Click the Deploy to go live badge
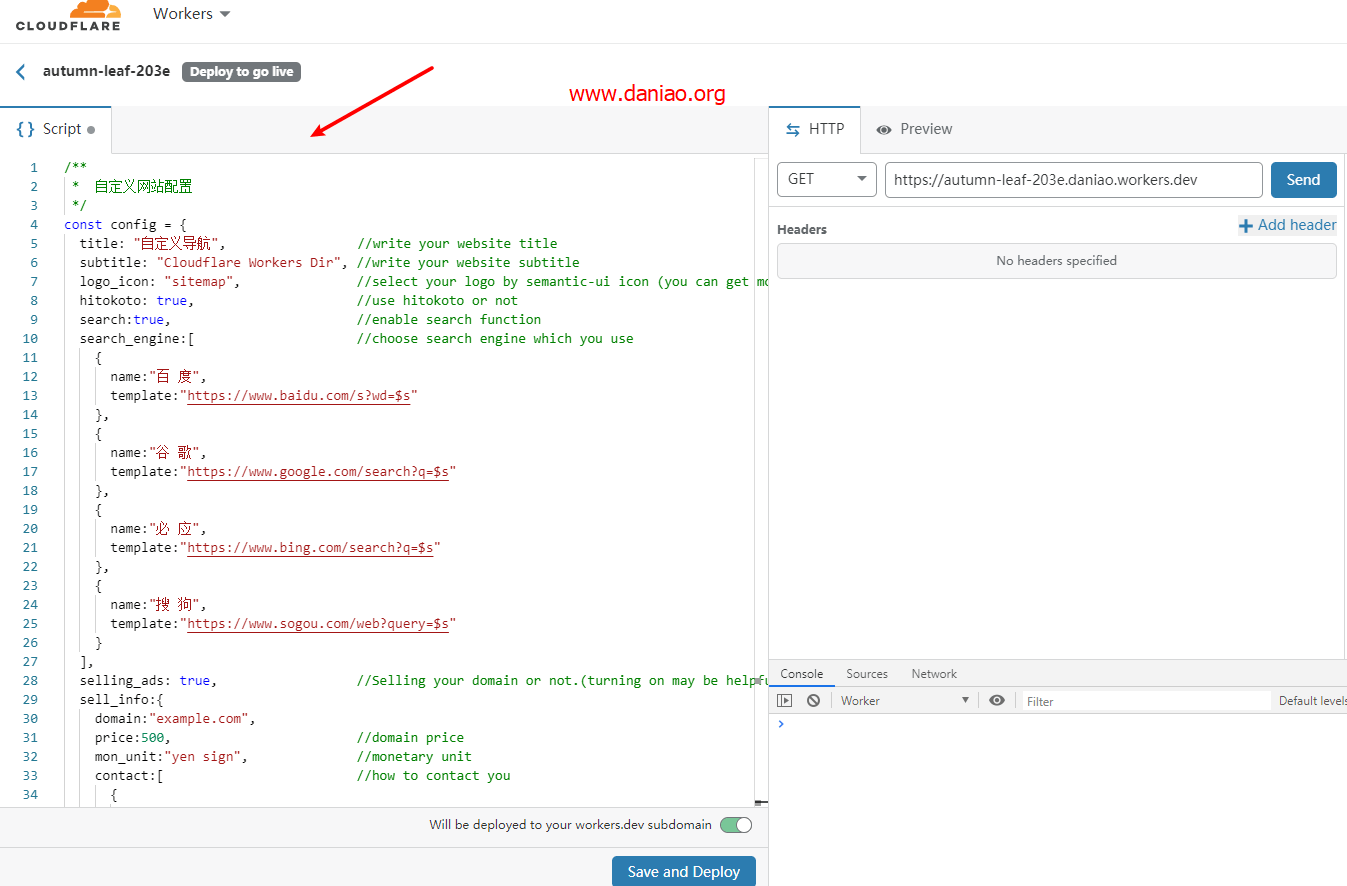The width and height of the screenshot is (1347, 886). (241, 72)
